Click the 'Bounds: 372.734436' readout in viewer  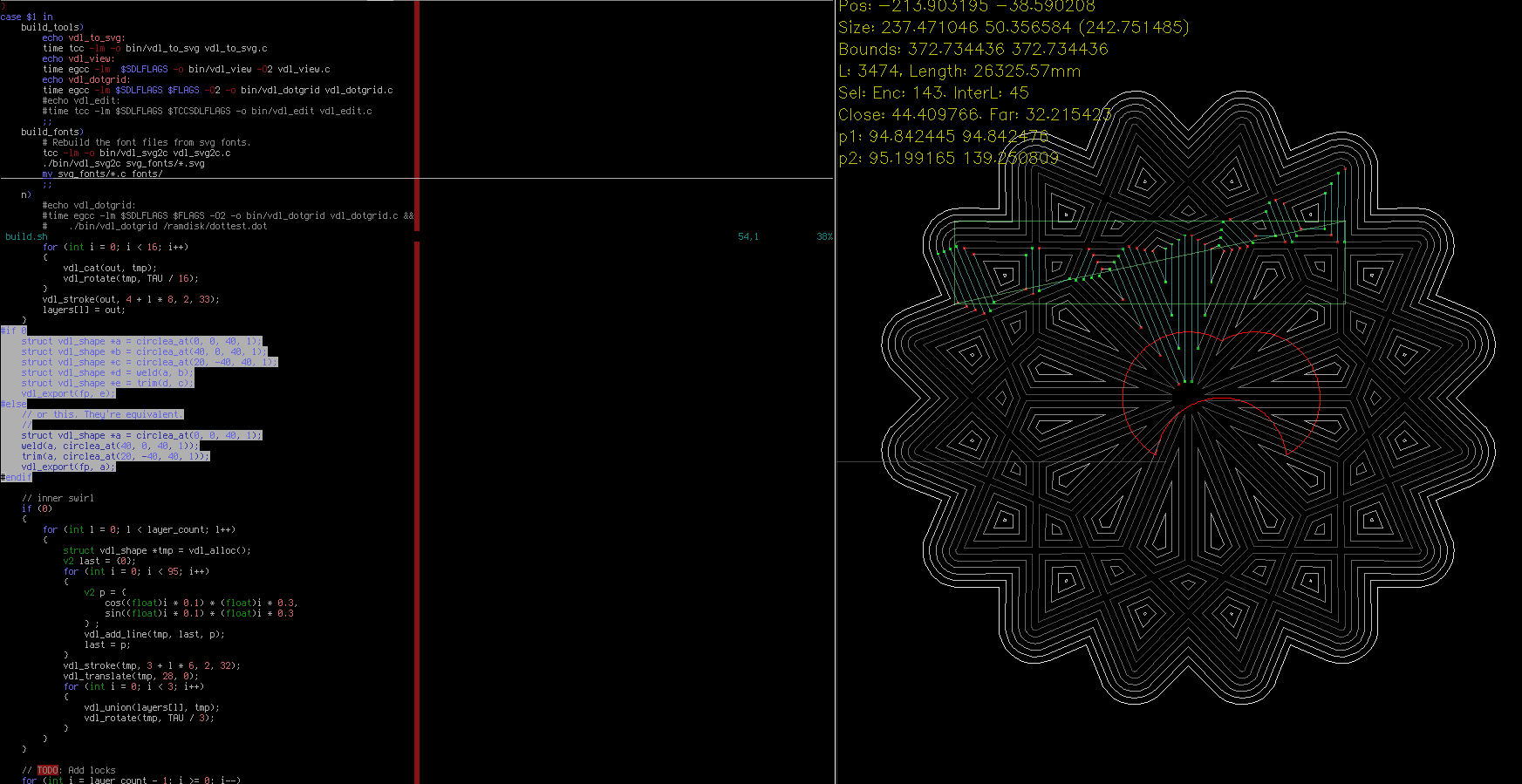pos(973,50)
